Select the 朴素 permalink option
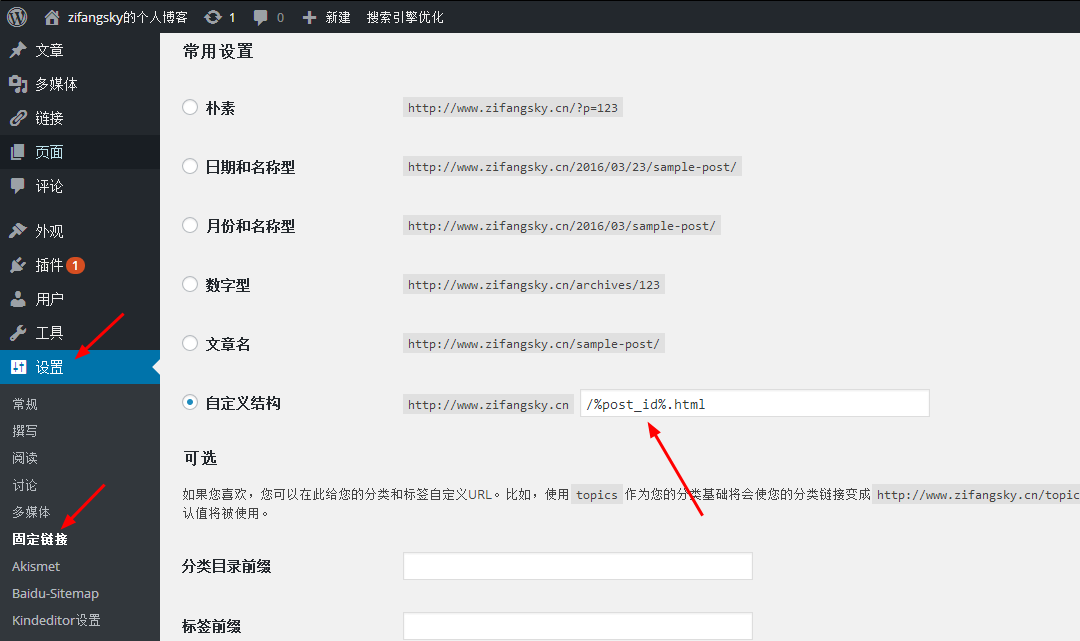Image resolution: width=1080 pixels, height=641 pixels. pyautogui.click(x=189, y=107)
